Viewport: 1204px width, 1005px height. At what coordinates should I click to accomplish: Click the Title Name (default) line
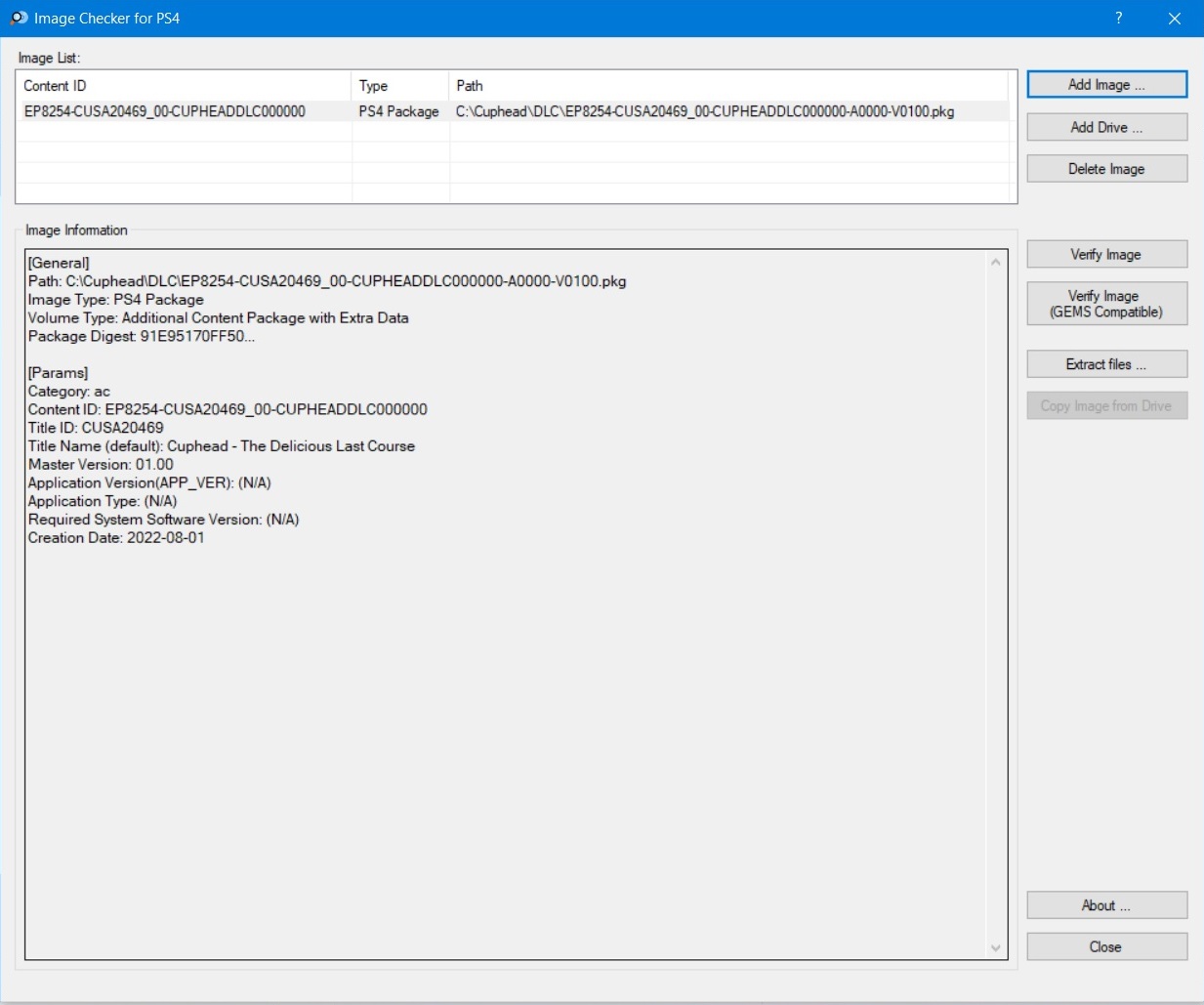tap(221, 446)
